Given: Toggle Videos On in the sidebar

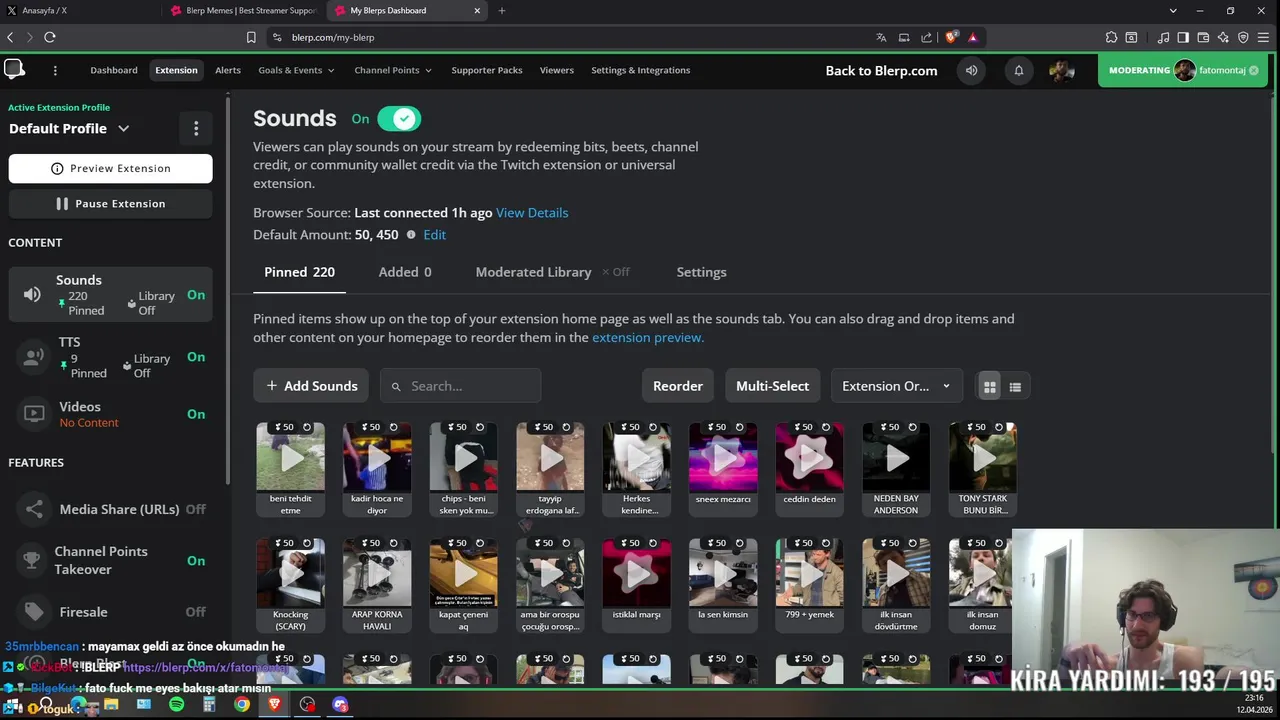Looking at the screenshot, I should [196, 414].
